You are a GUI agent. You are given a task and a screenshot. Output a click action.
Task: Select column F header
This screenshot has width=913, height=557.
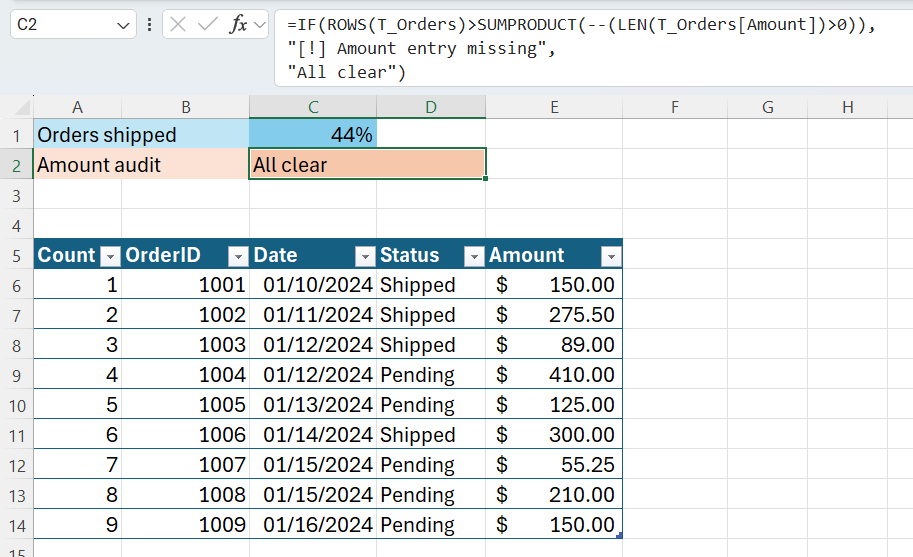tap(675, 107)
